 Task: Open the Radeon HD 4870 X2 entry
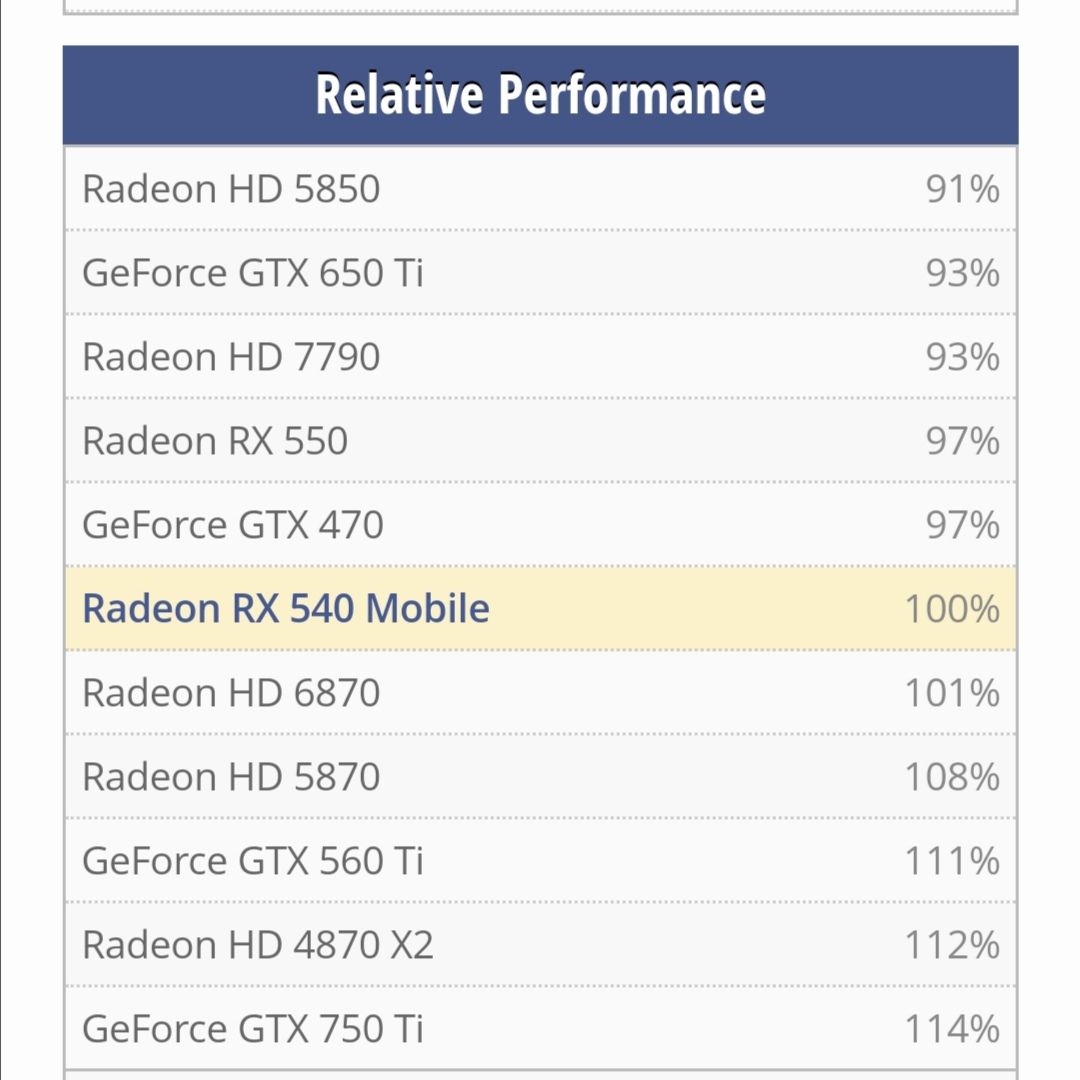click(258, 945)
